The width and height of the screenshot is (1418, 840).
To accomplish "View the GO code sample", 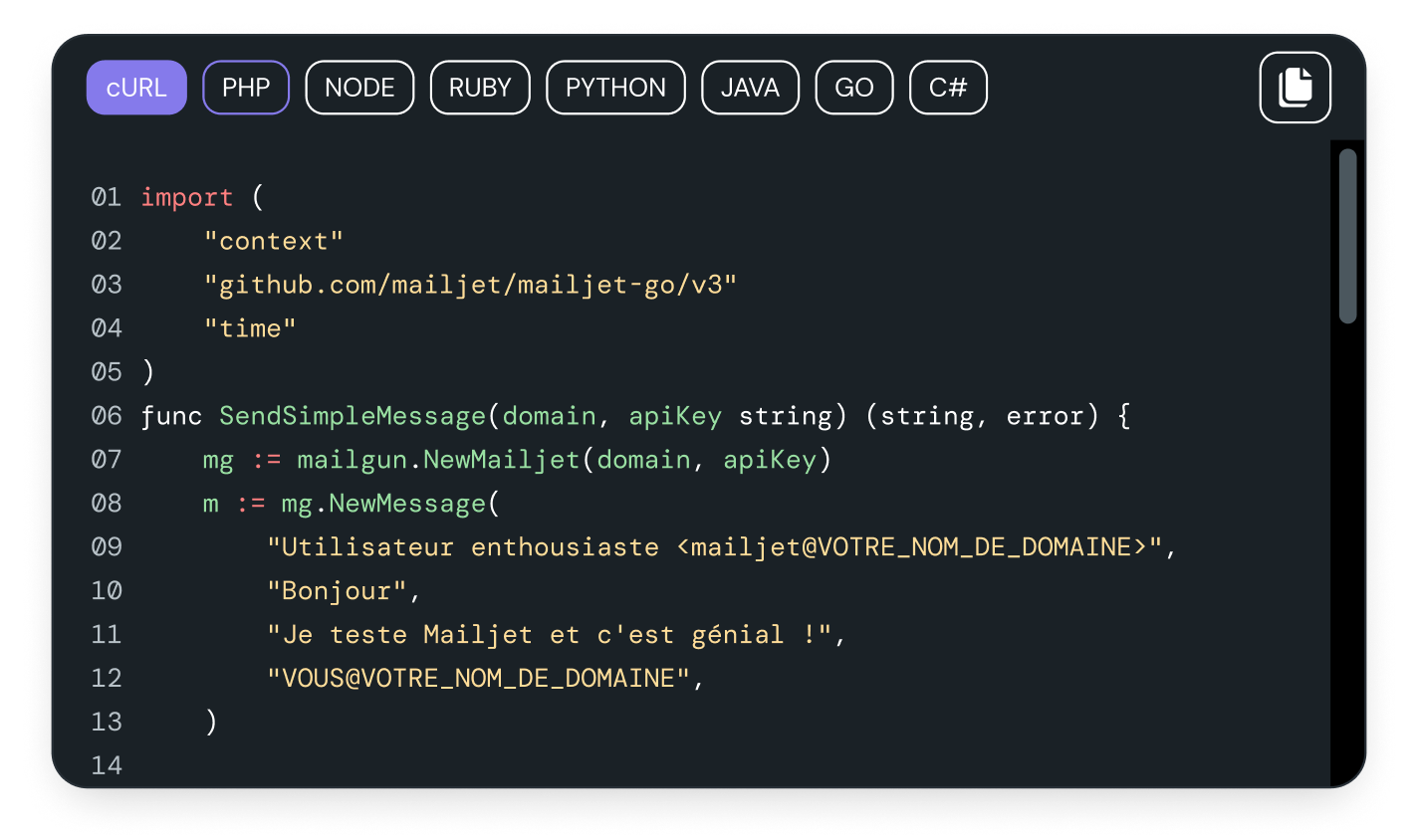I will point(854,88).
